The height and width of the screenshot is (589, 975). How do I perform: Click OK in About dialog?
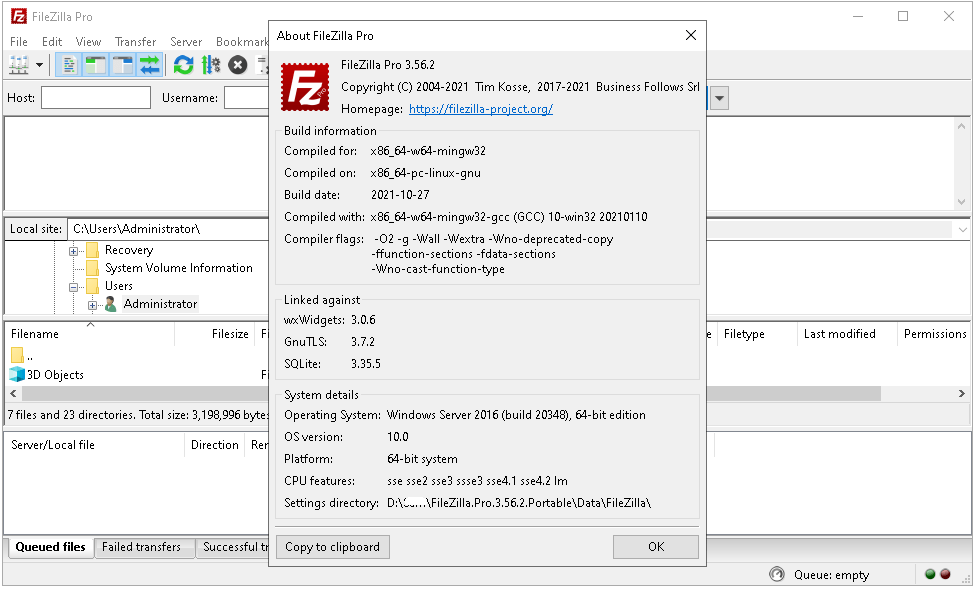pyautogui.click(x=656, y=547)
